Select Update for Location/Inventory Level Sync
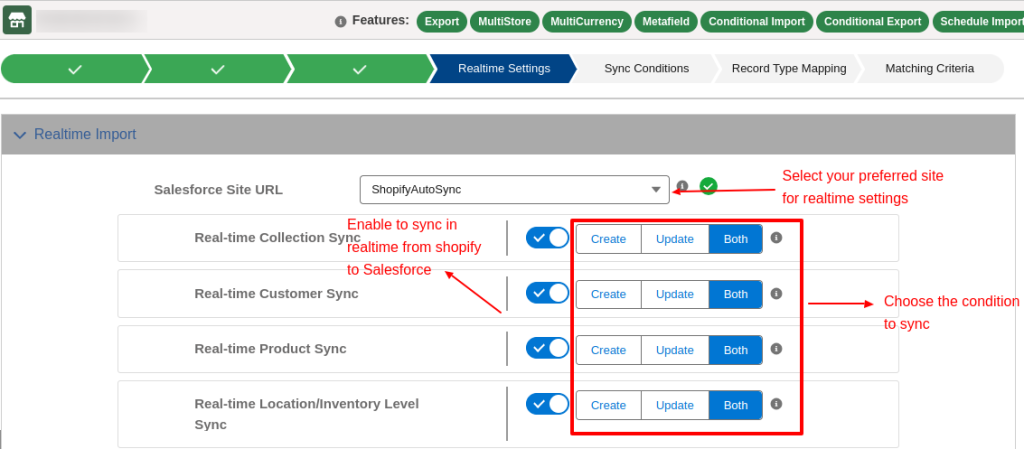The image size is (1024, 449). 675,405
